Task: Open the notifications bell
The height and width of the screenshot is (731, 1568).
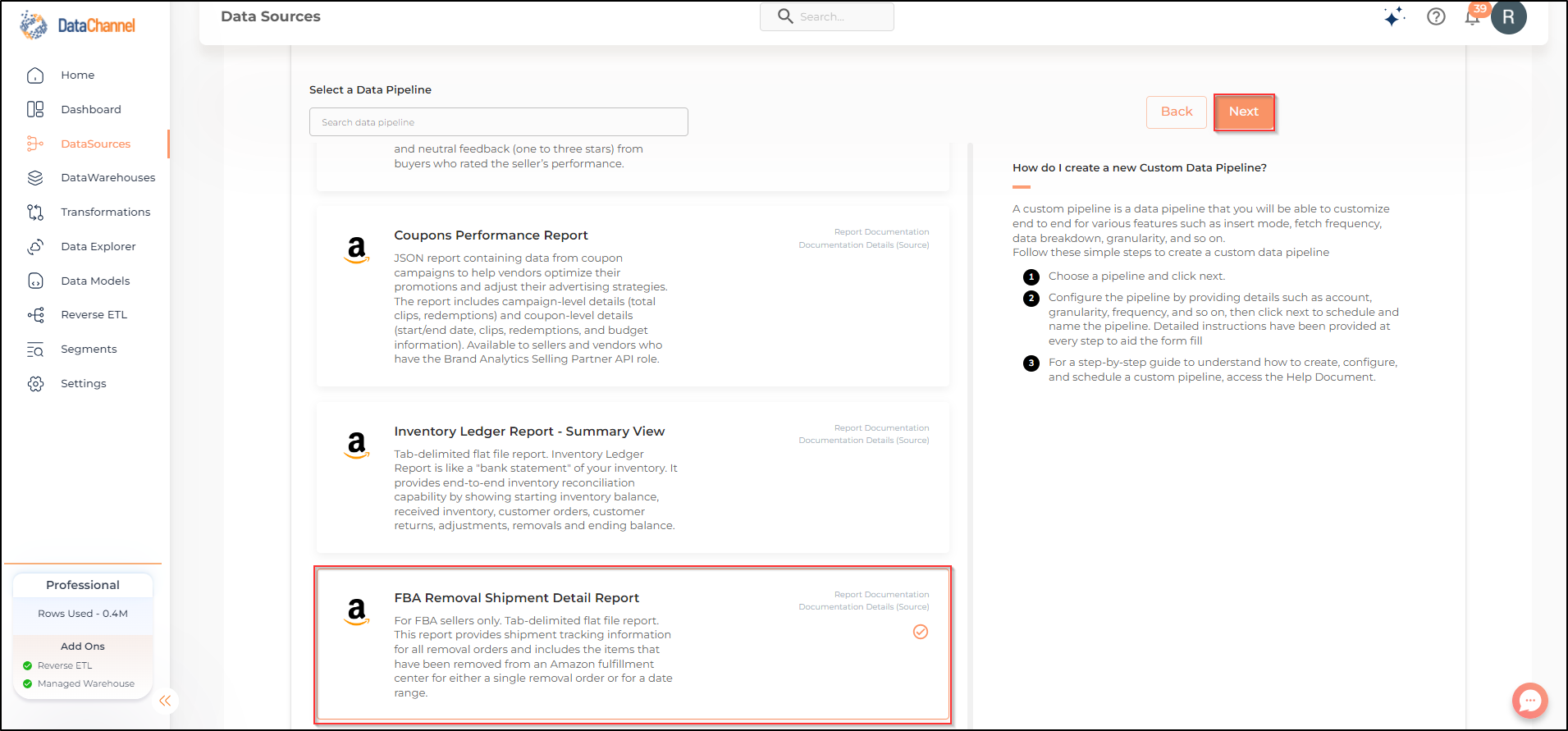Action: (x=1473, y=17)
